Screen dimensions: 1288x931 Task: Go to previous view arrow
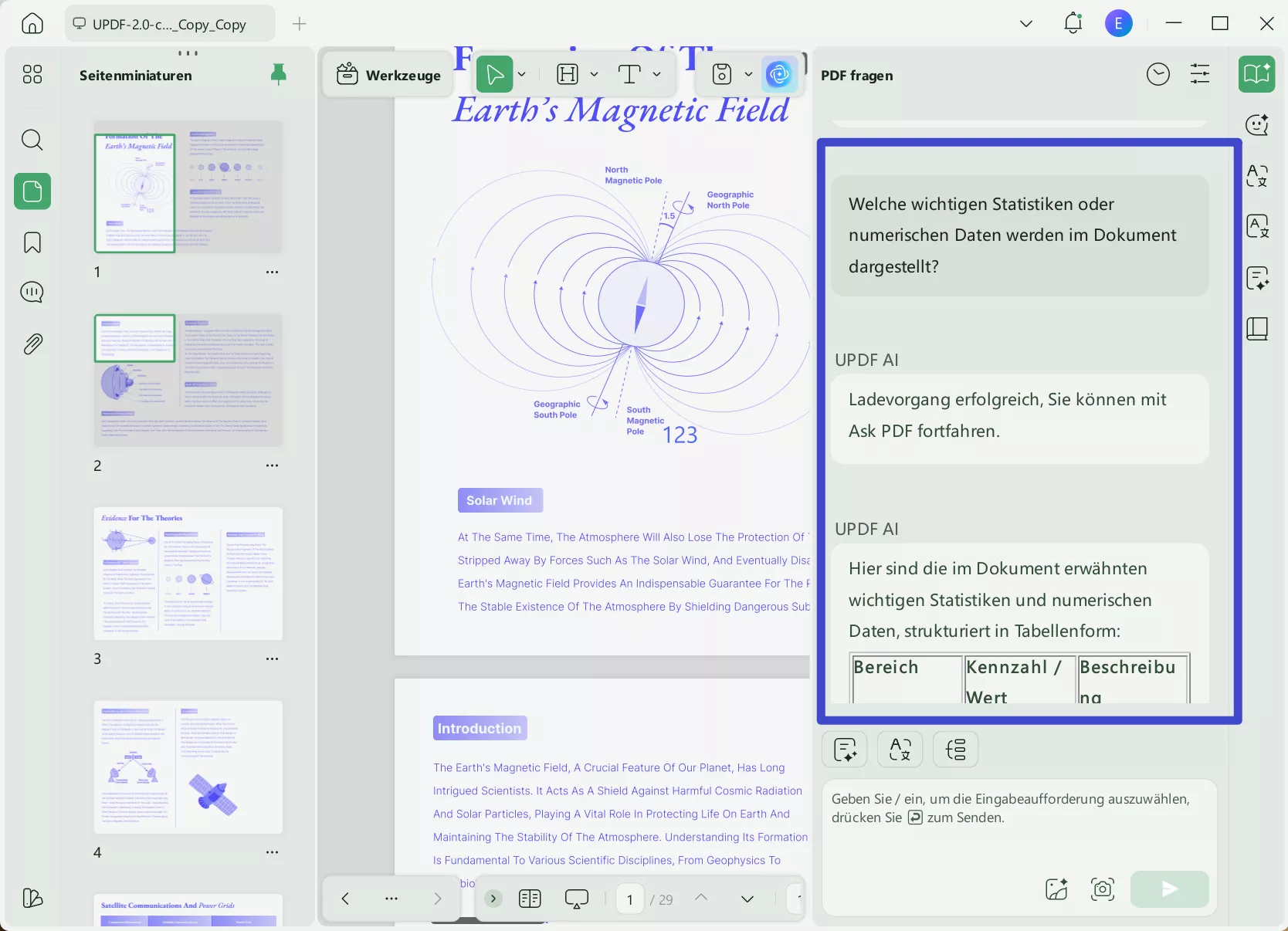(345, 899)
